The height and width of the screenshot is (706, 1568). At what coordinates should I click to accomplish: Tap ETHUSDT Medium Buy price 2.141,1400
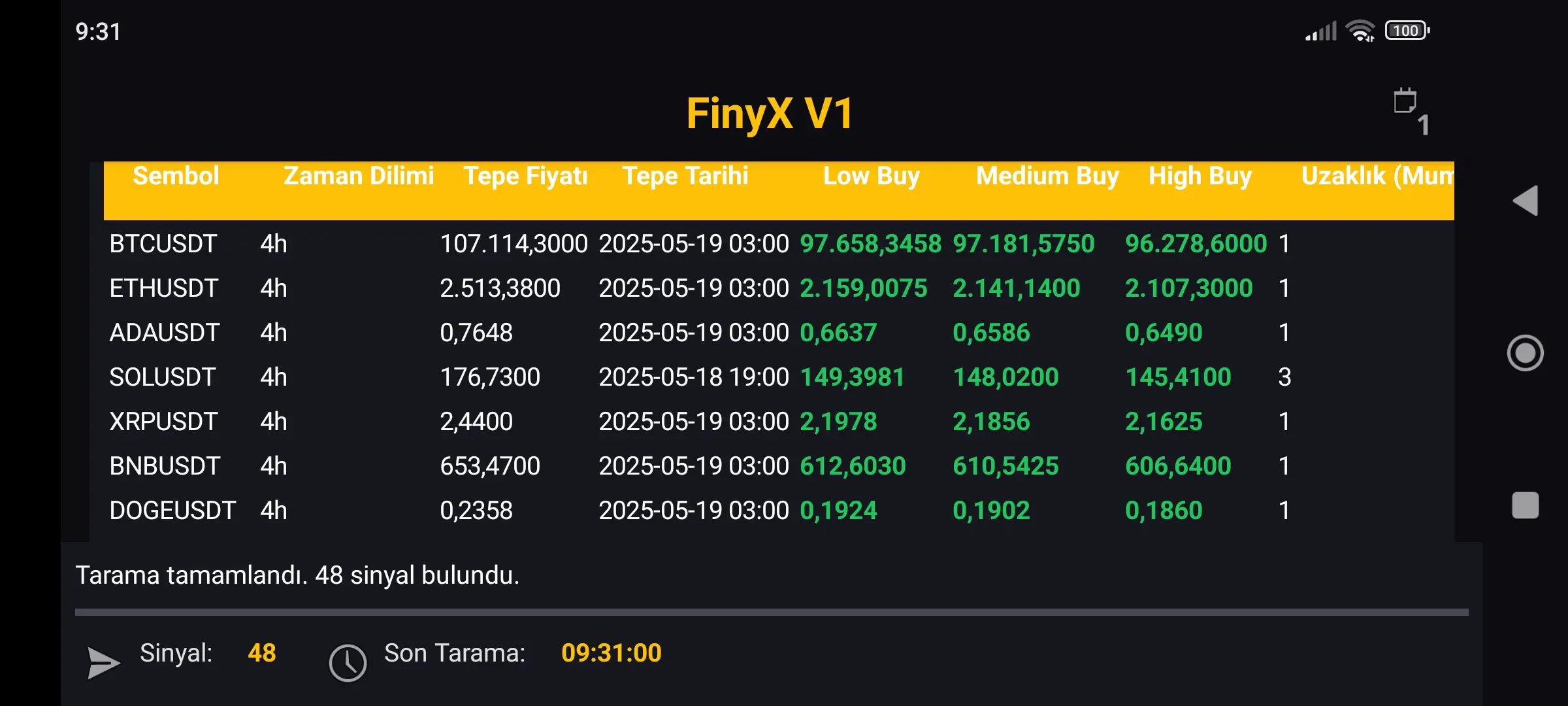coord(1016,288)
